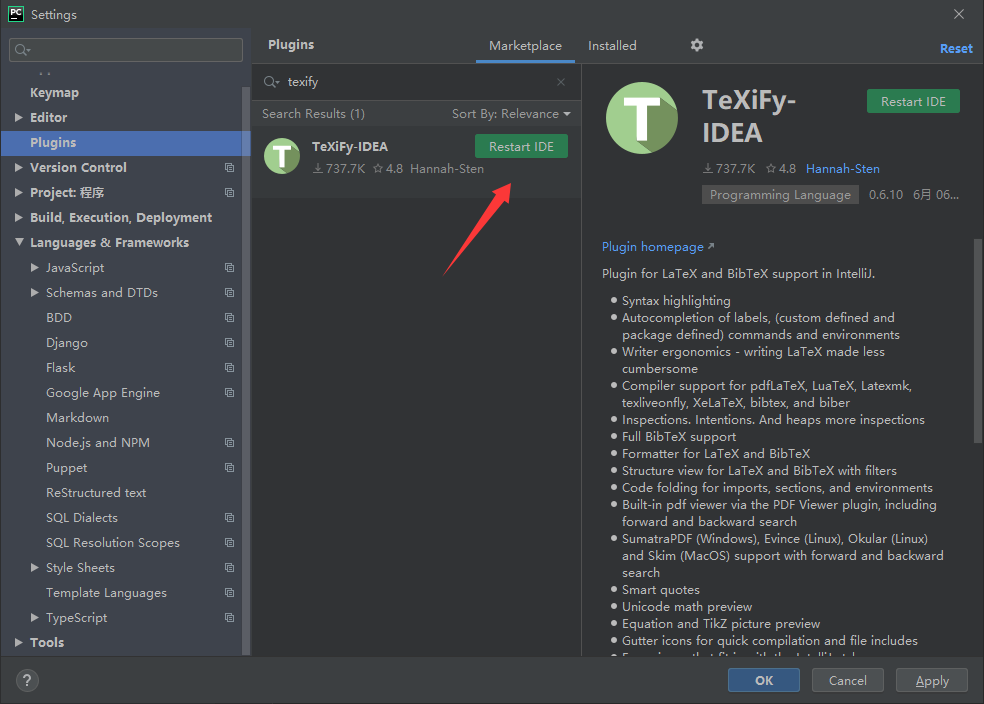Click Restart IDE in plugin detail header
This screenshot has width=984, height=704.
coord(913,102)
